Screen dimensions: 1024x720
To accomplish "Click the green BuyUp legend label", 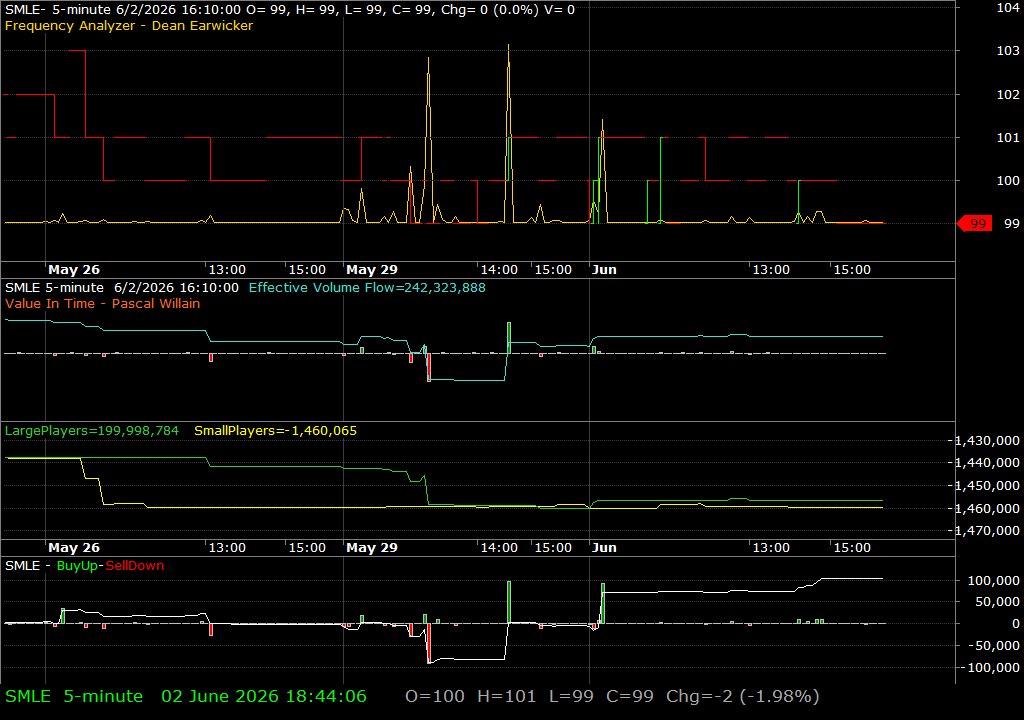I will pyautogui.click(x=77, y=566).
